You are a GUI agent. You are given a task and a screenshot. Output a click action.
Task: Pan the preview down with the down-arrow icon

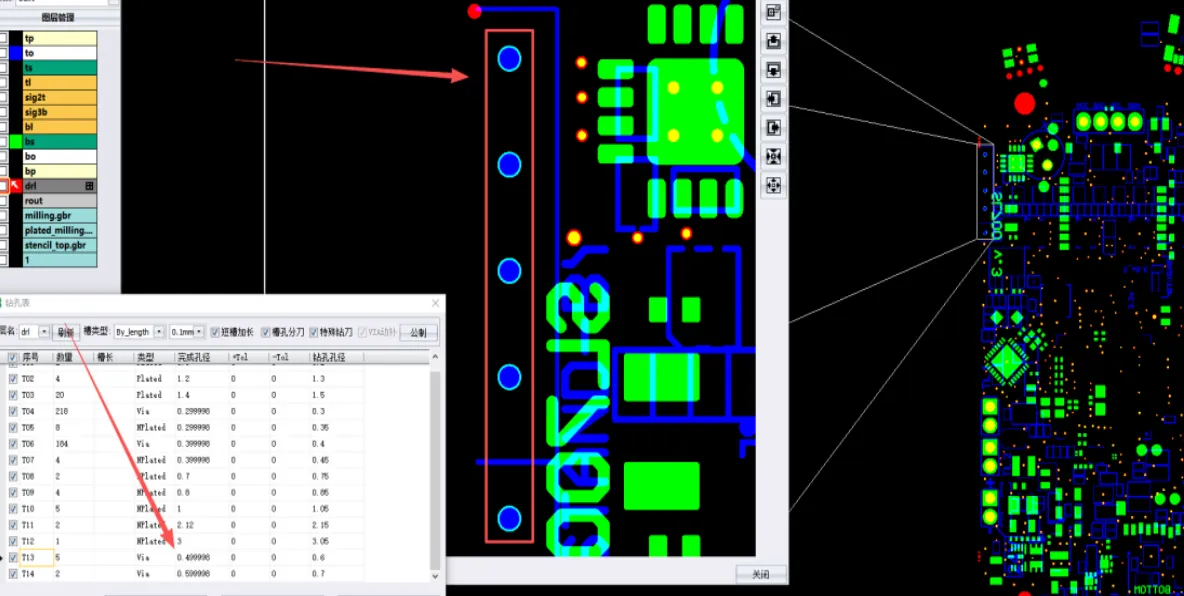coord(773,69)
